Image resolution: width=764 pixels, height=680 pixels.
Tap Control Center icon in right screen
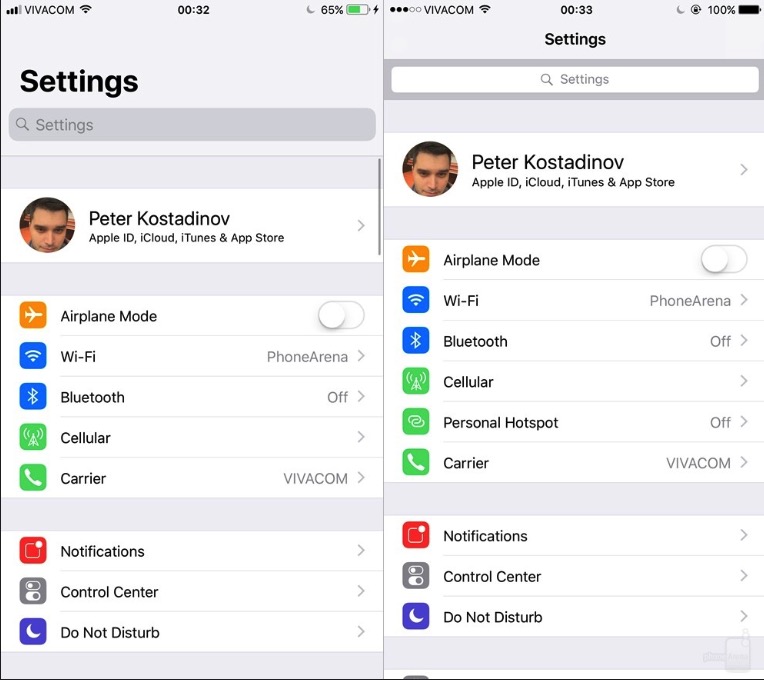pos(416,576)
